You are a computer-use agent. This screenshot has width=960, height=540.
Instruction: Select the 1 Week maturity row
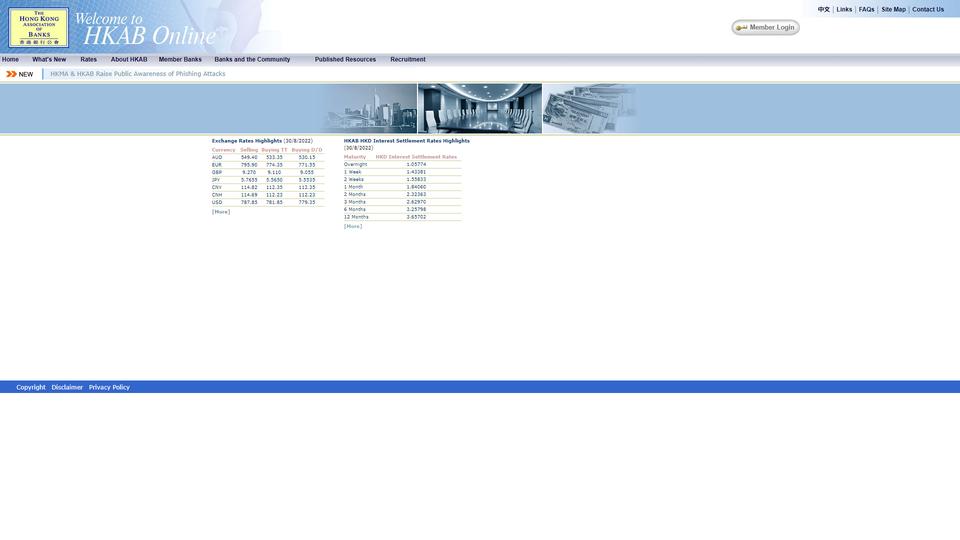point(402,172)
